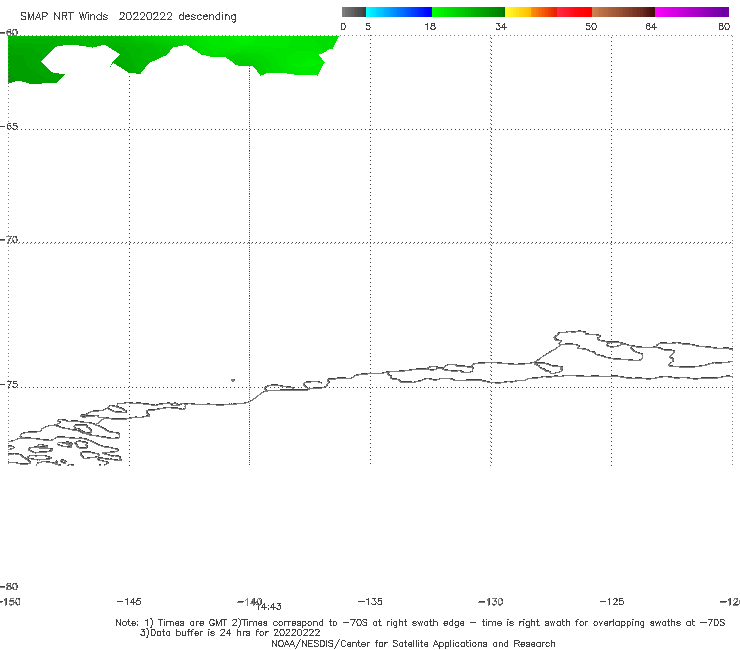The height and width of the screenshot is (650, 740).
Task: Click the -150 longitude axis label
Action: pos(10,601)
